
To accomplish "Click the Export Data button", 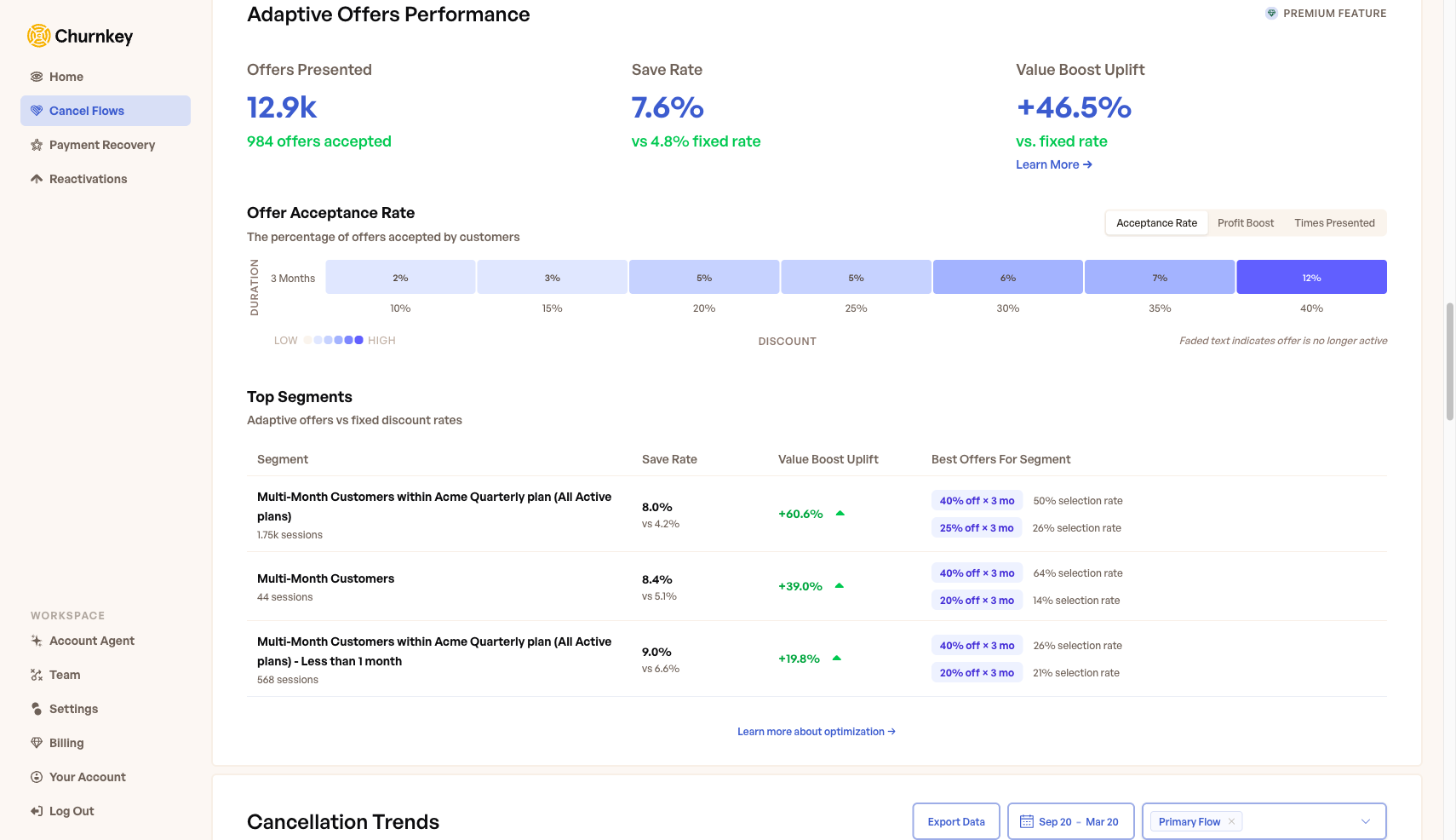I will click(955, 821).
